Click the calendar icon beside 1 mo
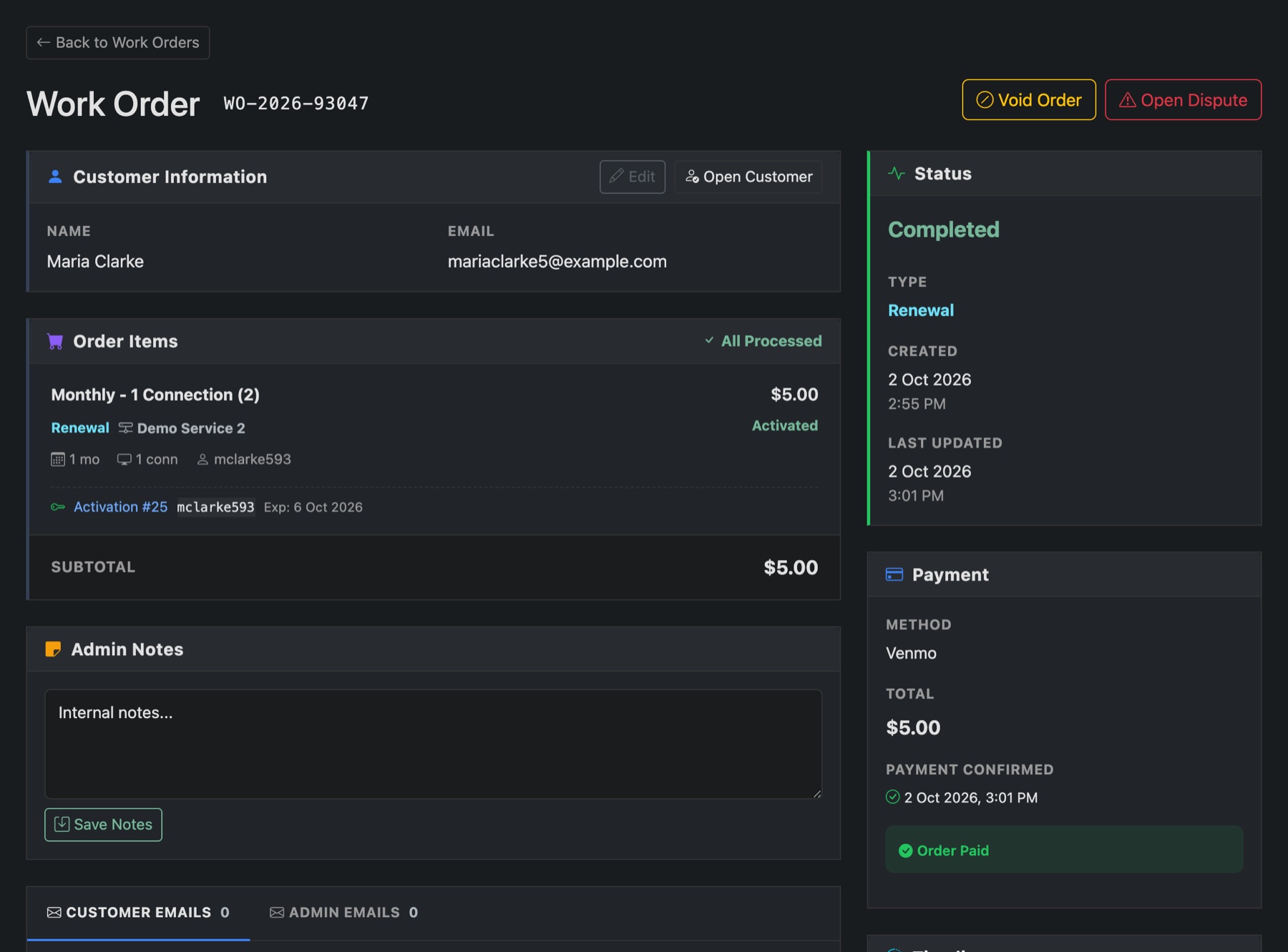This screenshot has height=952, width=1288. (58, 459)
